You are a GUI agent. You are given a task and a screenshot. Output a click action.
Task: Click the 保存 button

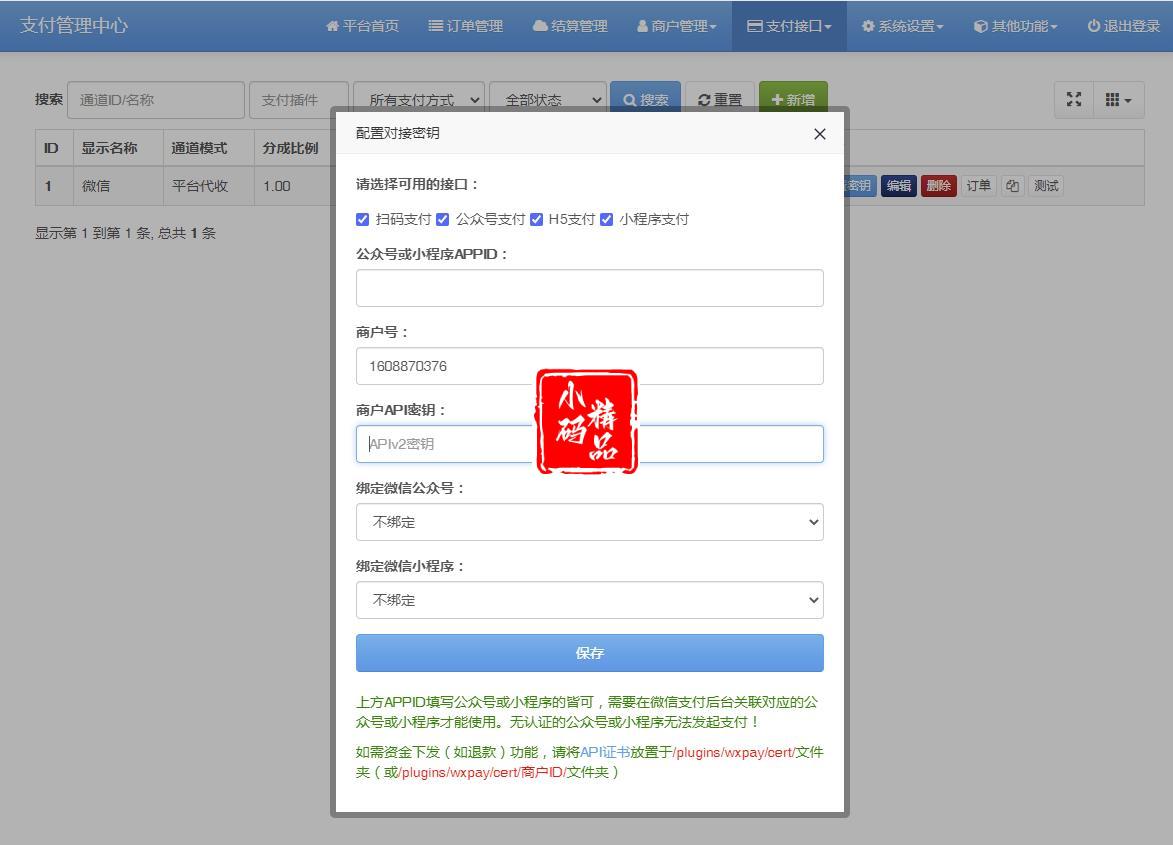click(x=589, y=653)
